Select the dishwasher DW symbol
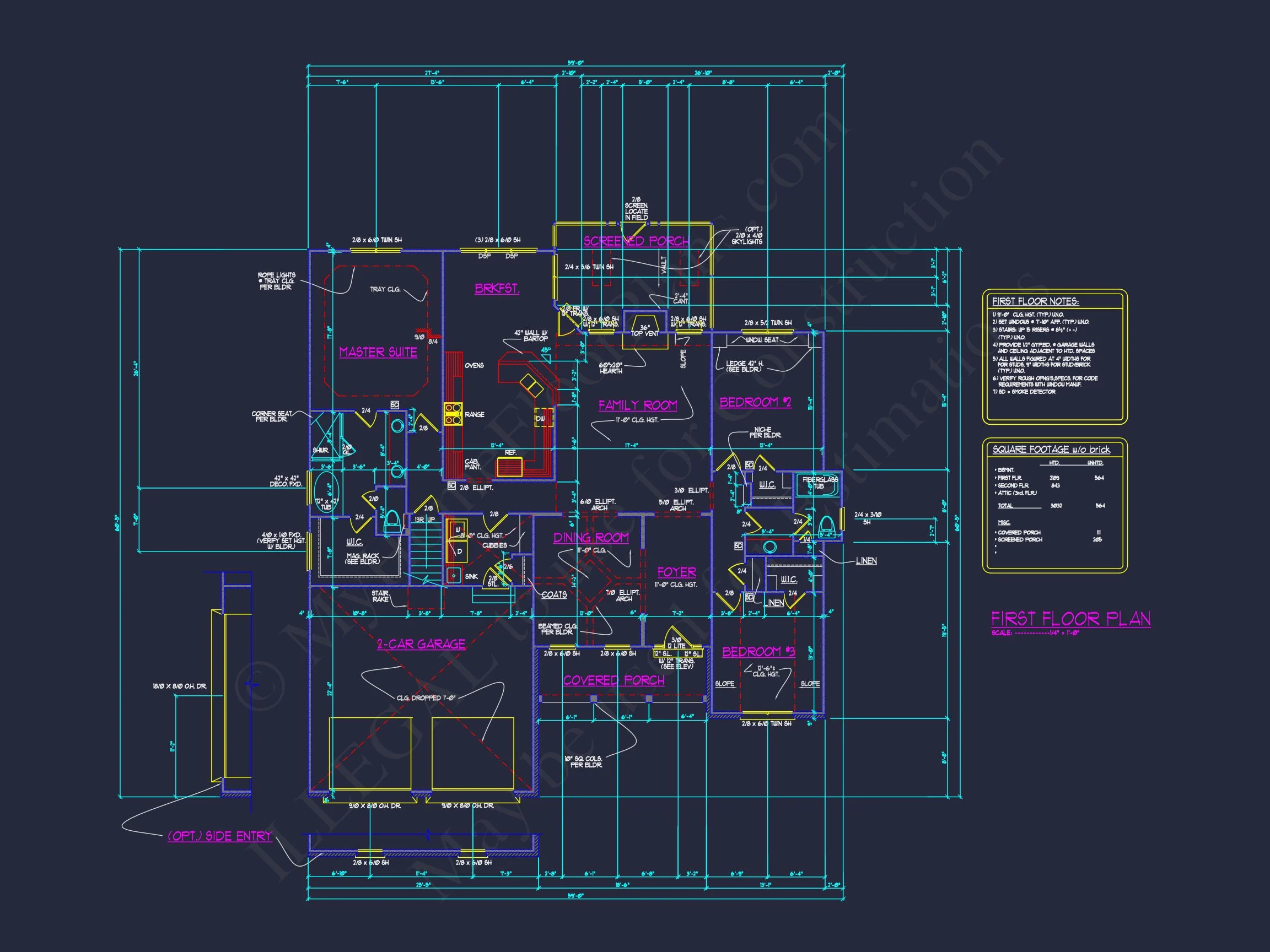Viewport: 1270px width, 952px height. [542, 418]
